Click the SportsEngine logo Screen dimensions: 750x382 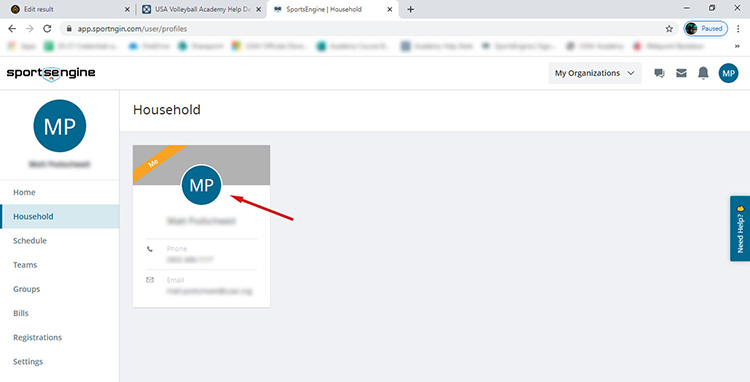pyautogui.click(x=51, y=74)
